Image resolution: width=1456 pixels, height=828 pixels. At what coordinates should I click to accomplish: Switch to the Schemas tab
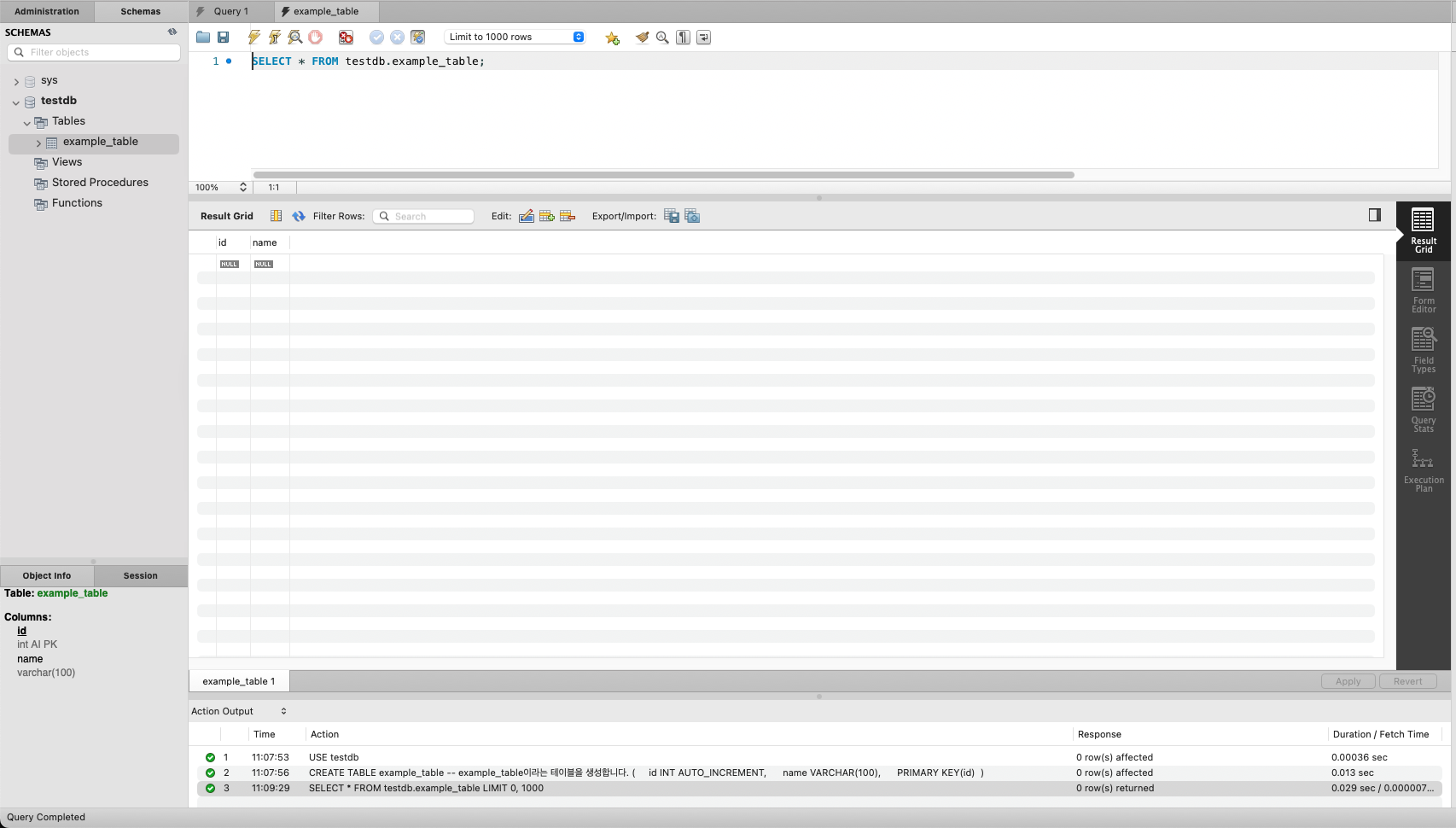pos(141,11)
